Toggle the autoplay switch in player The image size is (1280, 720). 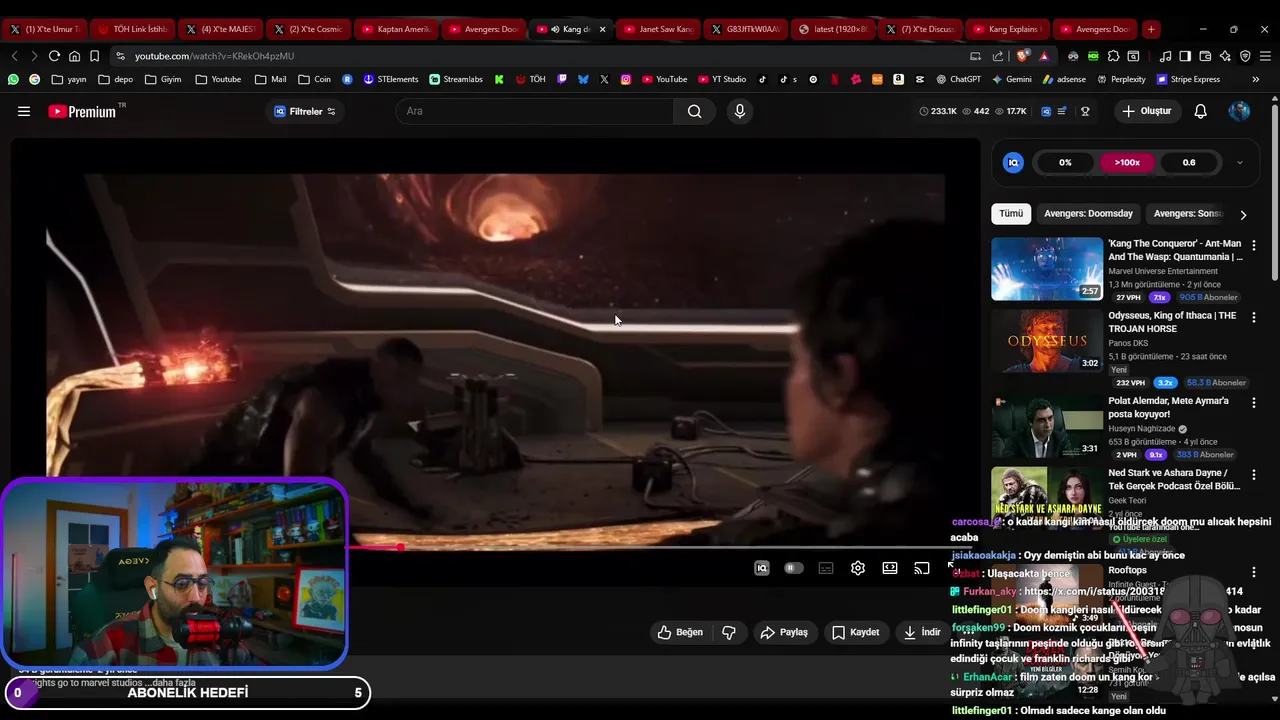pyautogui.click(x=793, y=568)
